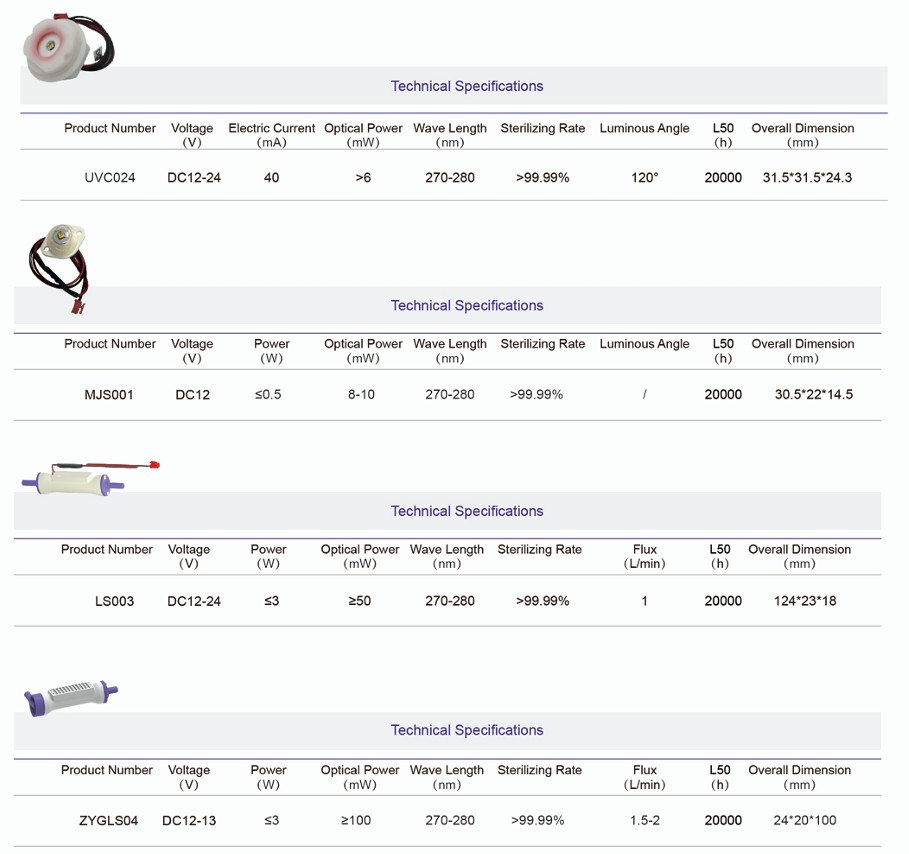
Task: Click the UVC024 product number
Action: click(x=110, y=178)
